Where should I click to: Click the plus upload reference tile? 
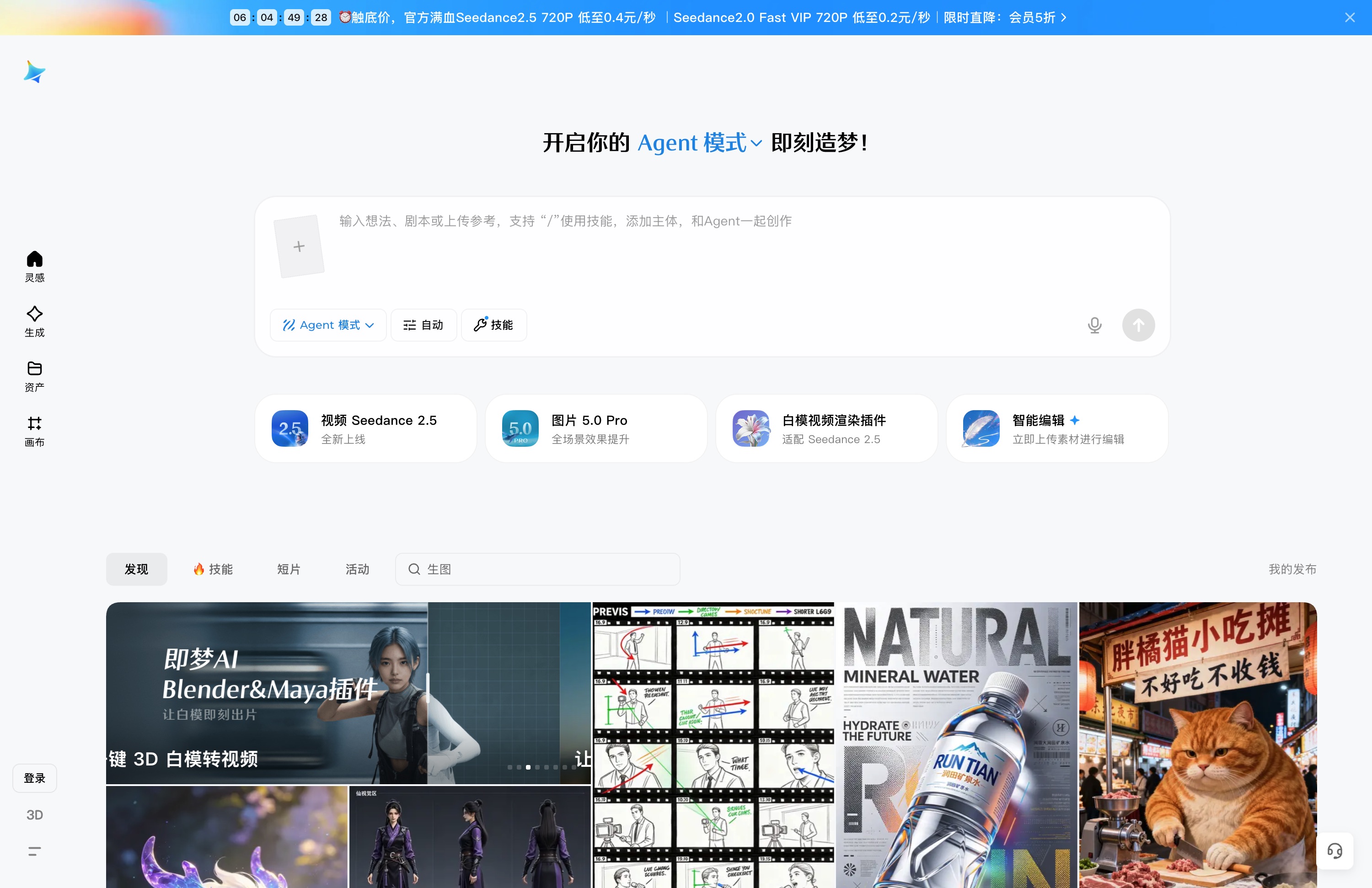coord(299,246)
